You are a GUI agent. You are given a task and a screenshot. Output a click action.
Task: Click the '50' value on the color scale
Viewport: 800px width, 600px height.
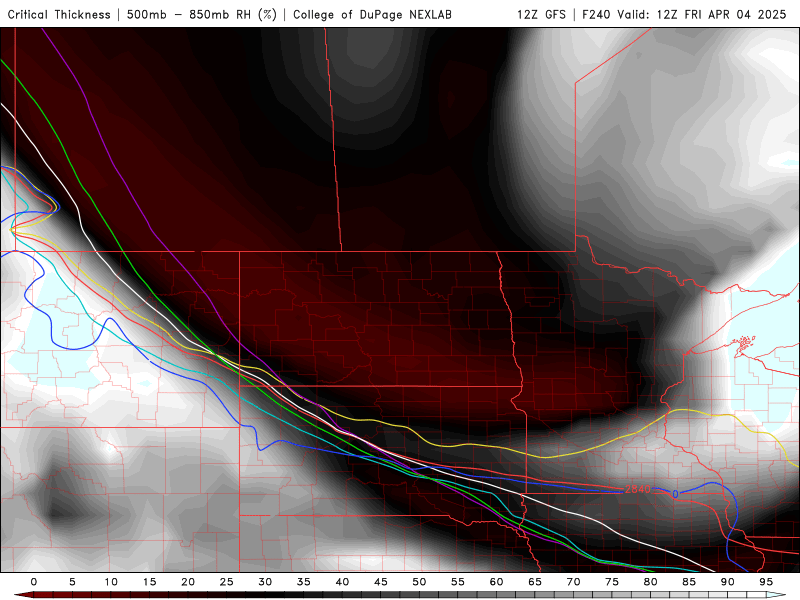click(419, 582)
